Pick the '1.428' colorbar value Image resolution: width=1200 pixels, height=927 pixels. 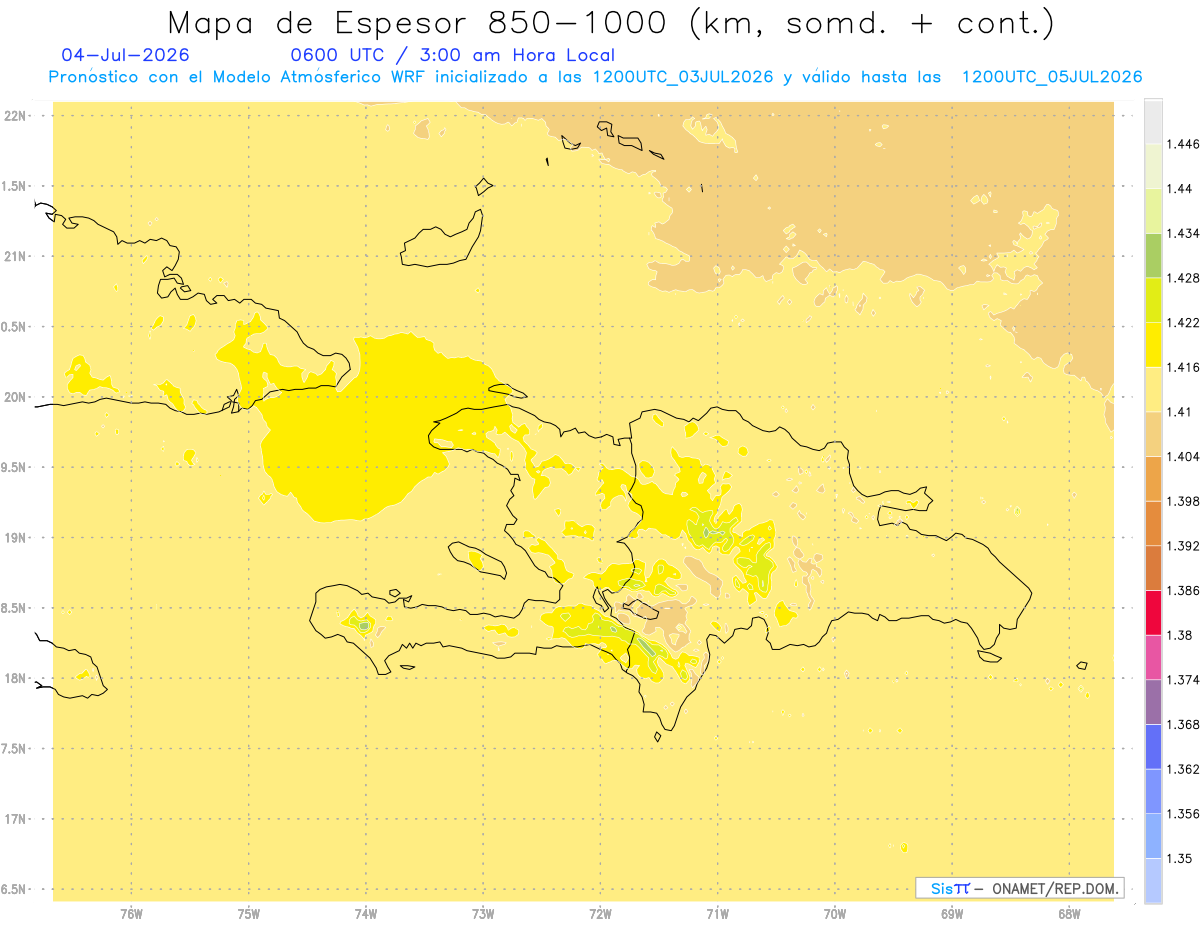(x=1183, y=278)
